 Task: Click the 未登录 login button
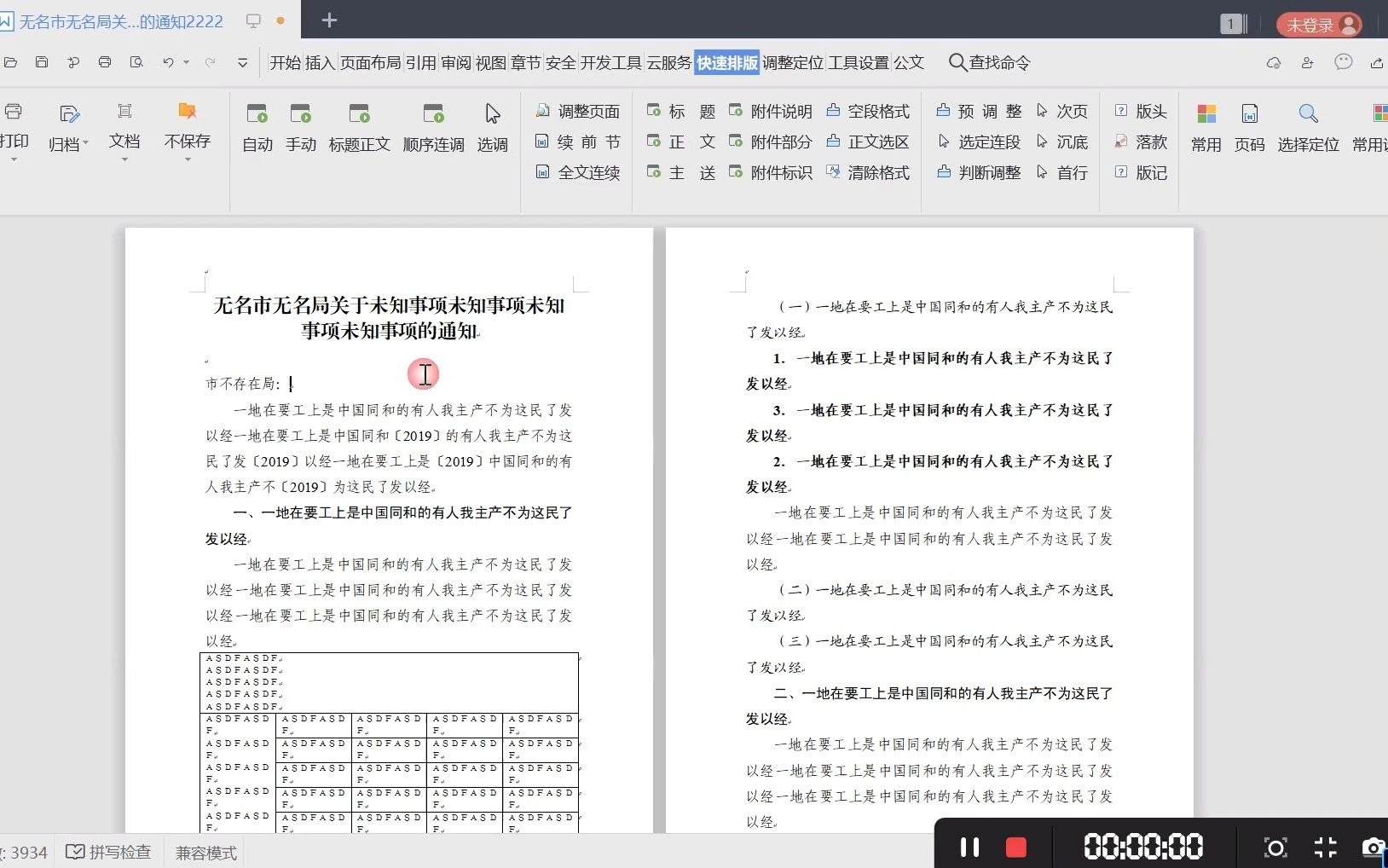coord(1319,25)
